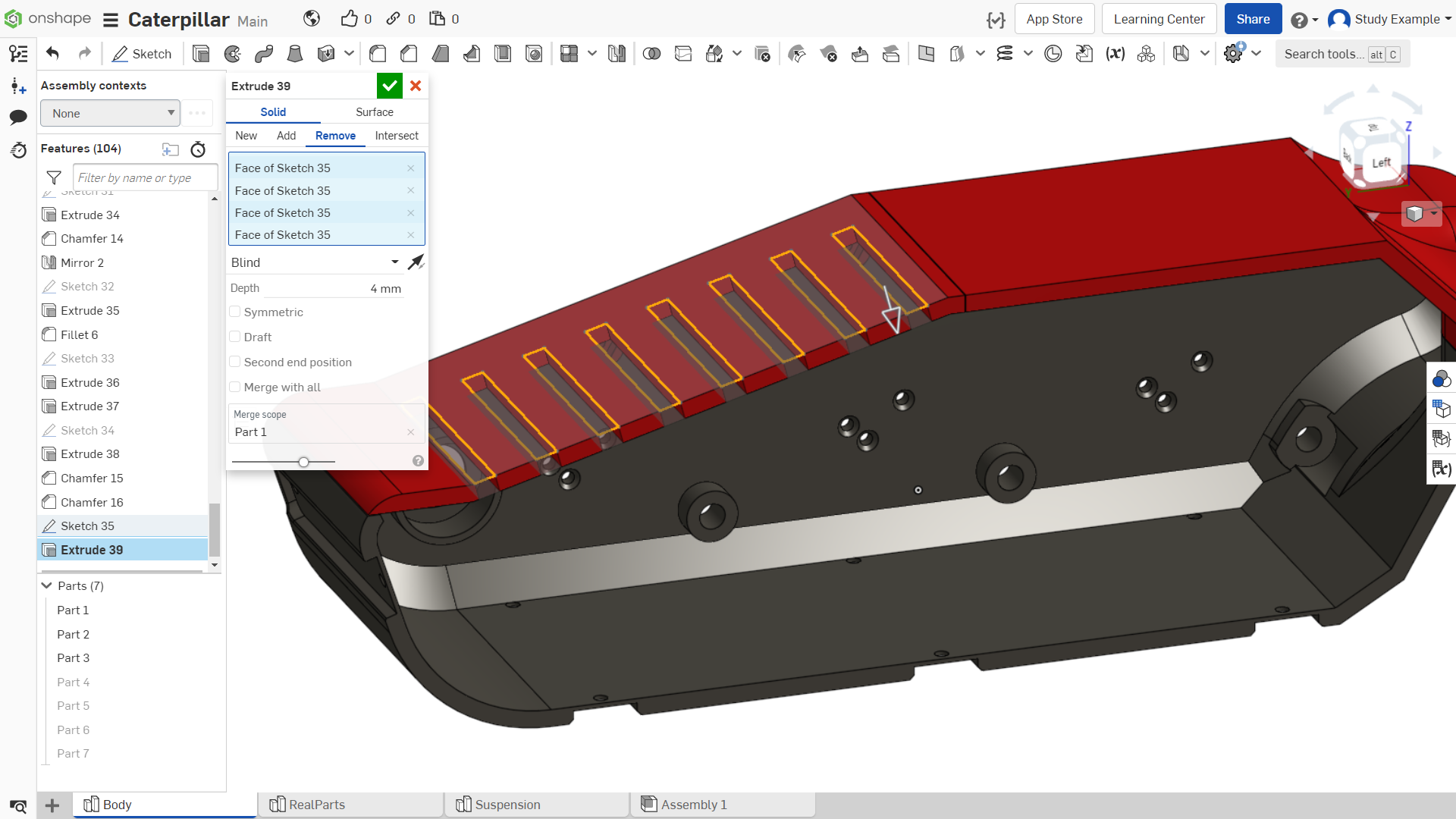This screenshot has width=1456, height=819.
Task: Choose the New operation tab
Action: pyautogui.click(x=246, y=136)
